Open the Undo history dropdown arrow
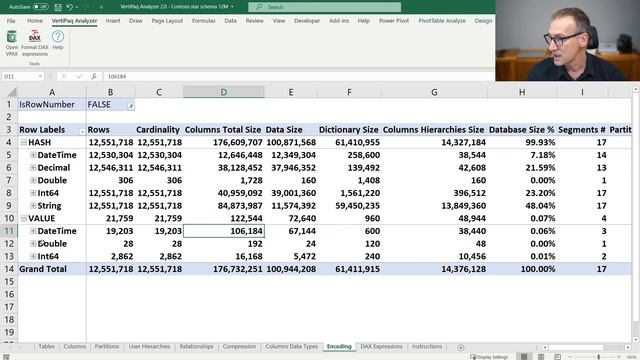 point(77,7)
